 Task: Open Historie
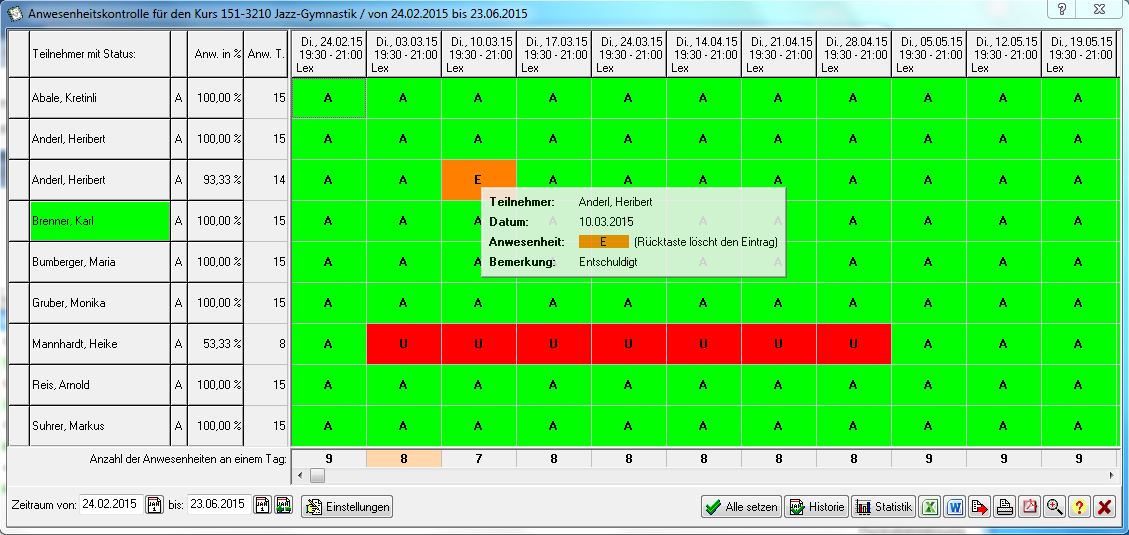pyautogui.click(x=817, y=507)
